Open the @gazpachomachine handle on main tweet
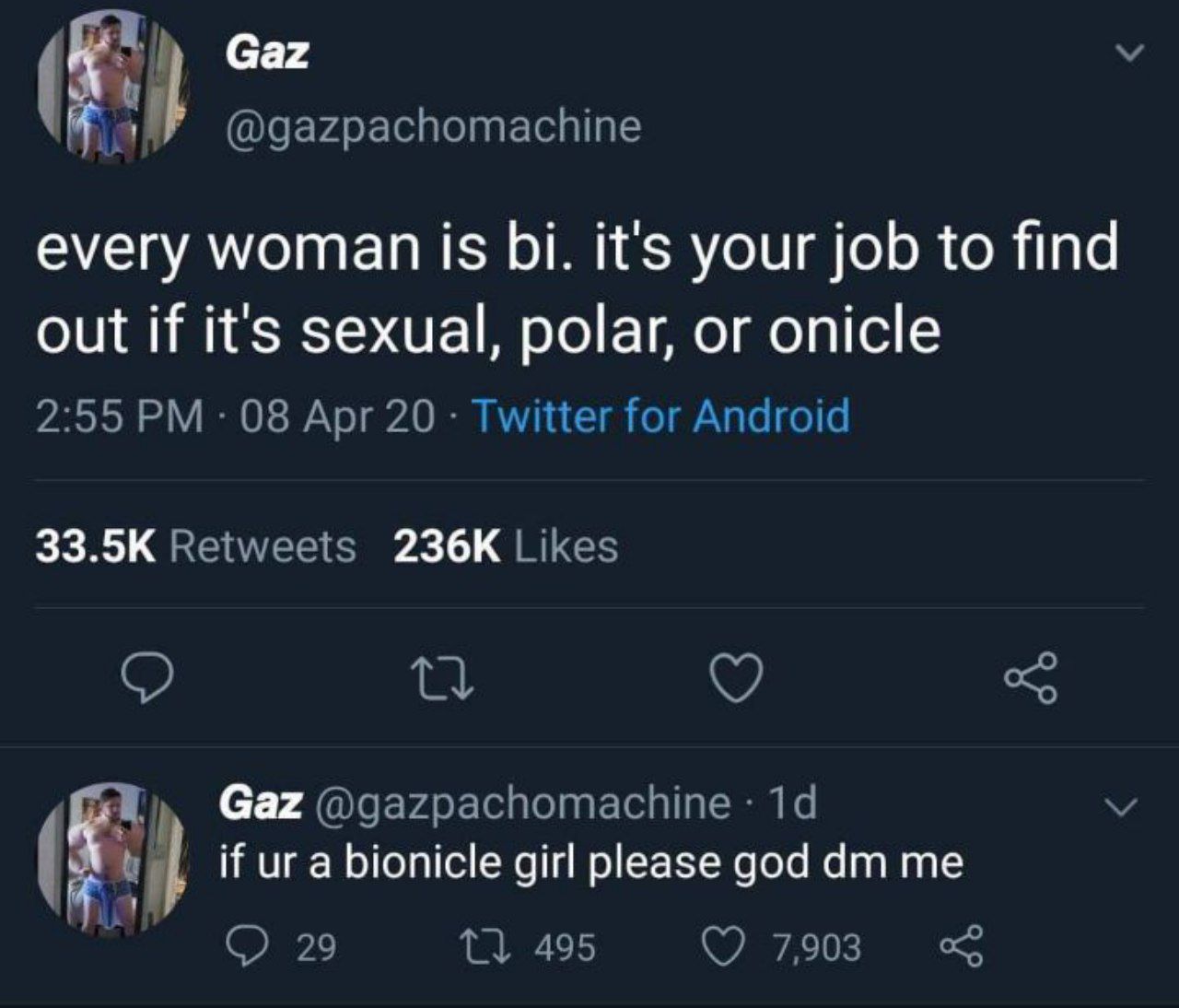This screenshot has height=1008, width=1179. tap(433, 126)
